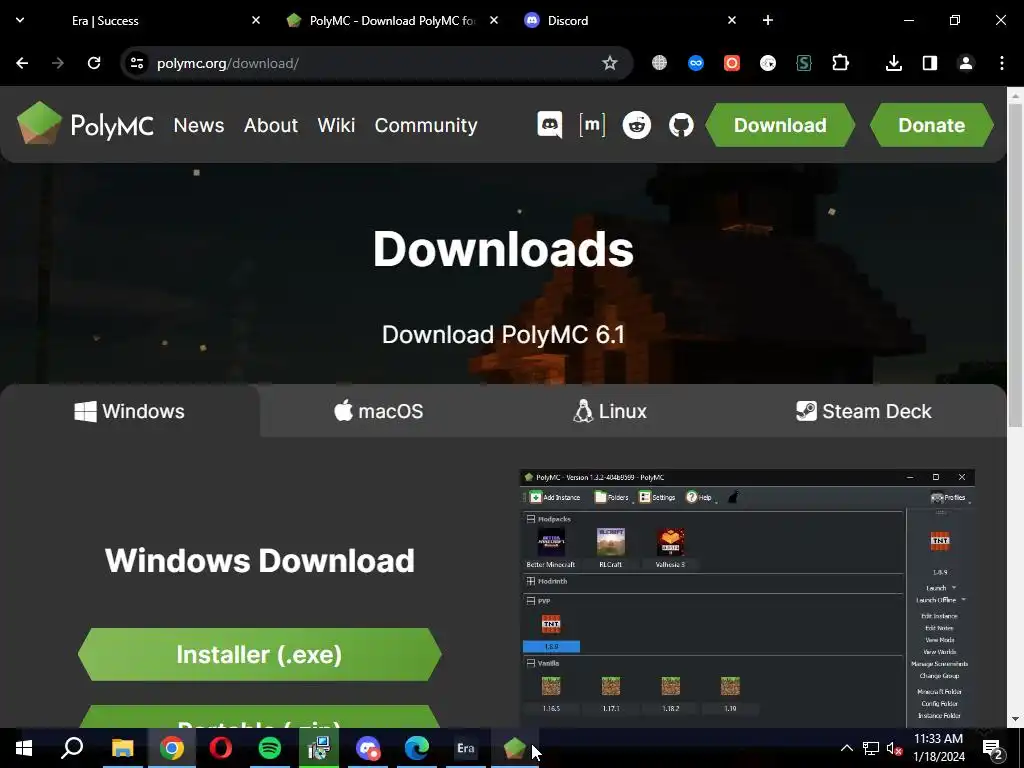The image size is (1024, 768).
Task: Open Spotify from the taskbar
Action: (x=269, y=748)
